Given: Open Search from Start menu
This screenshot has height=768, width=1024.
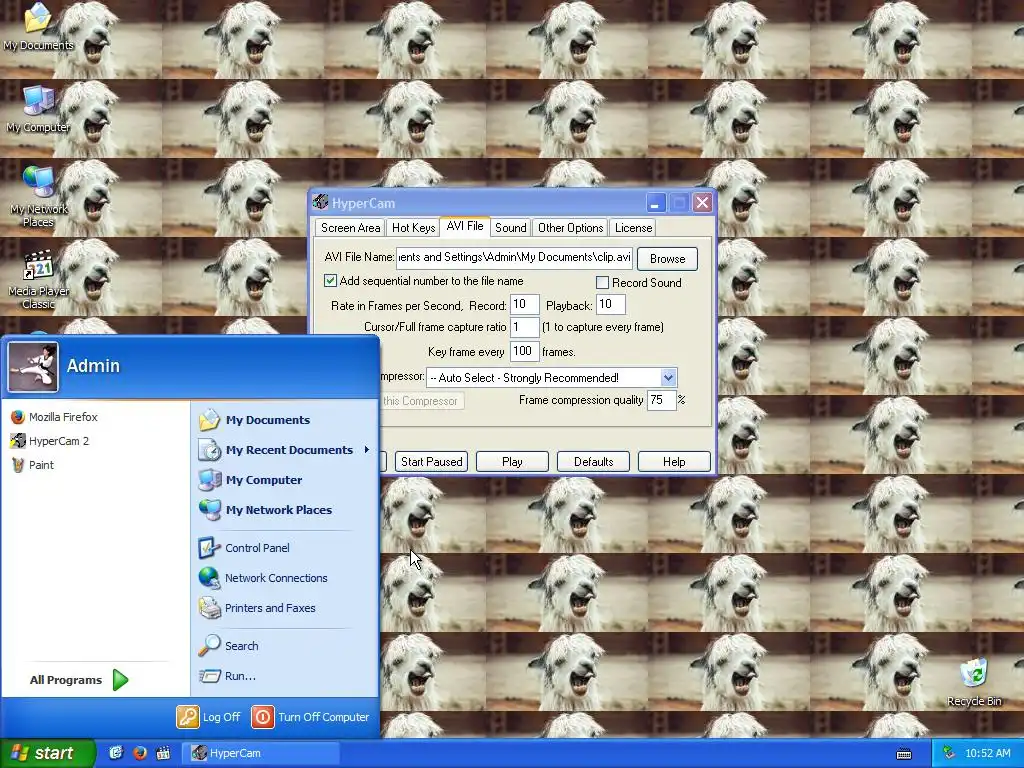Looking at the screenshot, I should (229, 646).
